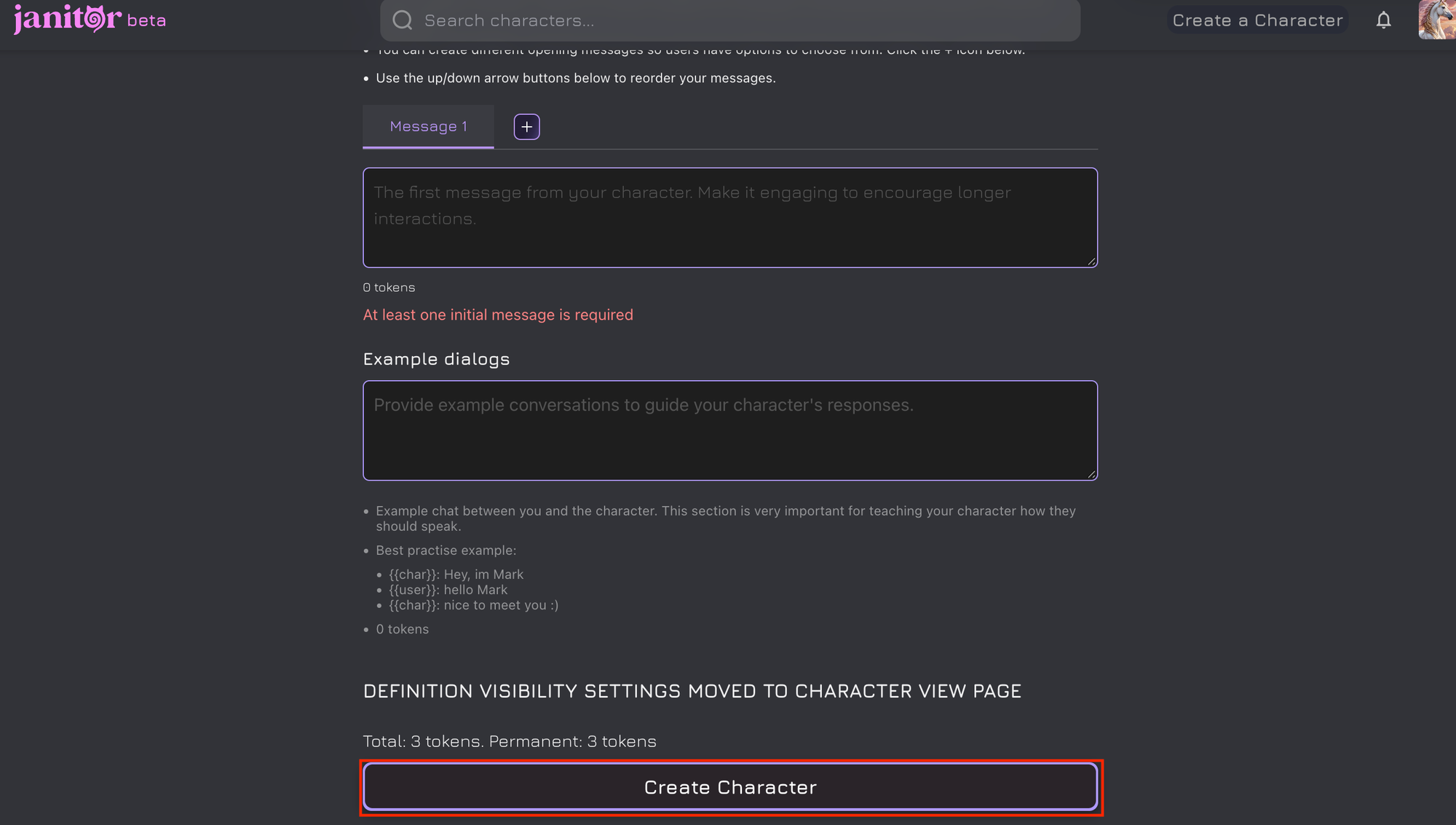Add a new opening message with plus icon
The width and height of the screenshot is (1456, 825).
(526, 127)
